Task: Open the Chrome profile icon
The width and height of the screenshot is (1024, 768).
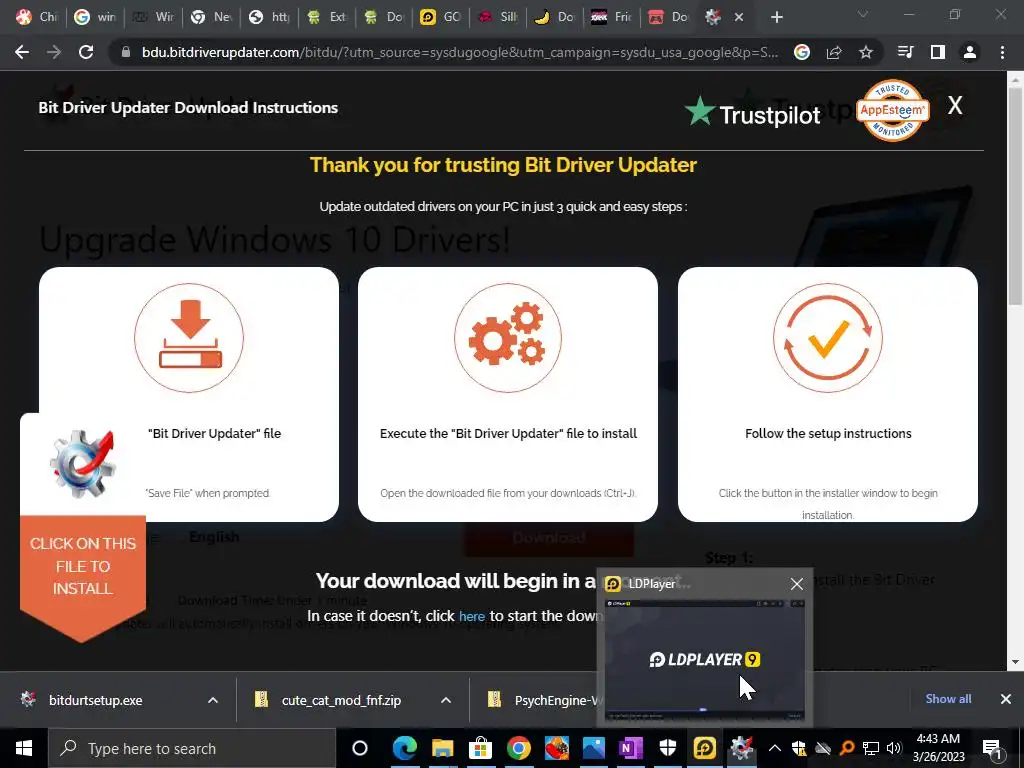Action: [x=970, y=52]
